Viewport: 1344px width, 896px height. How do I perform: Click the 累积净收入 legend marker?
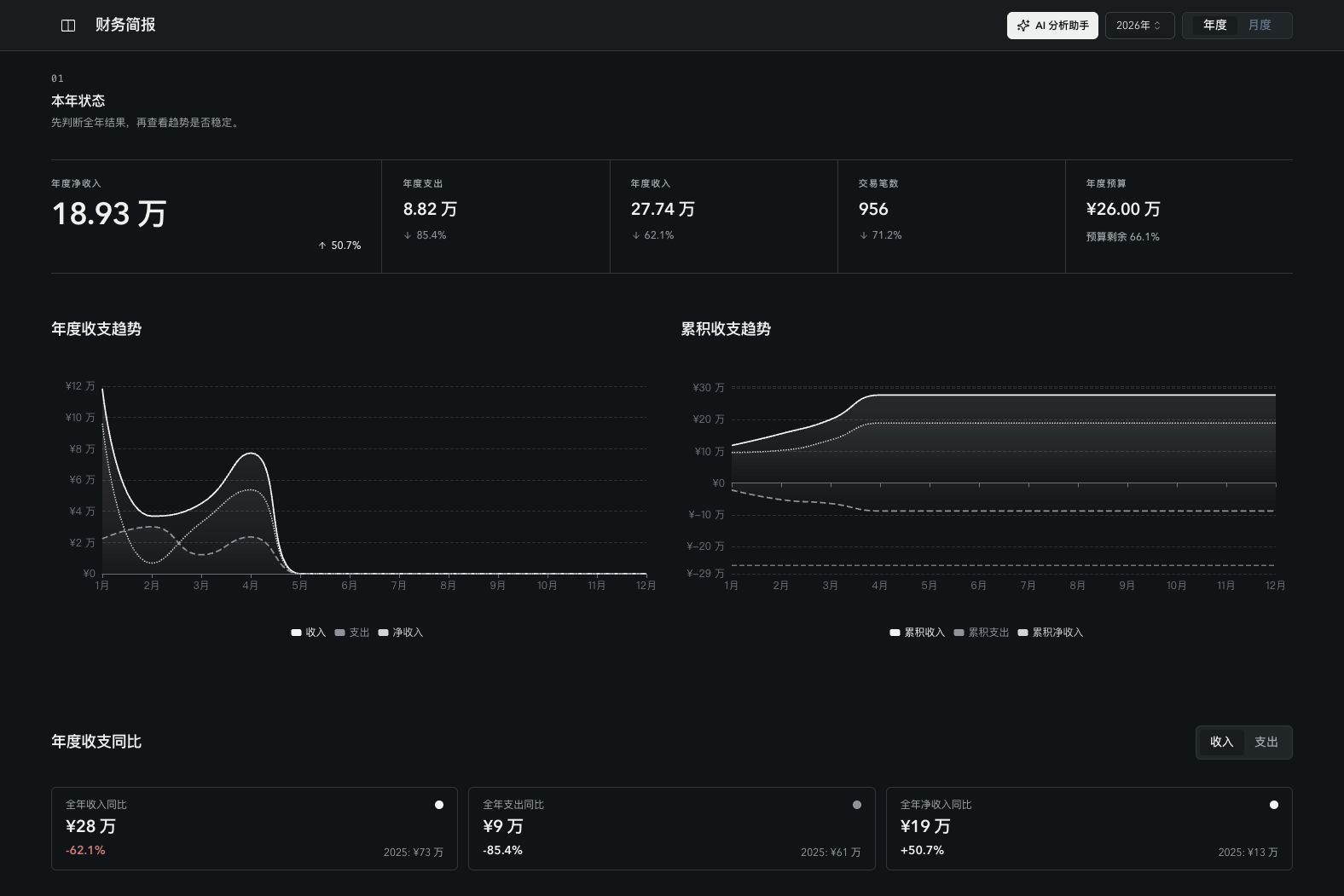point(1022,633)
